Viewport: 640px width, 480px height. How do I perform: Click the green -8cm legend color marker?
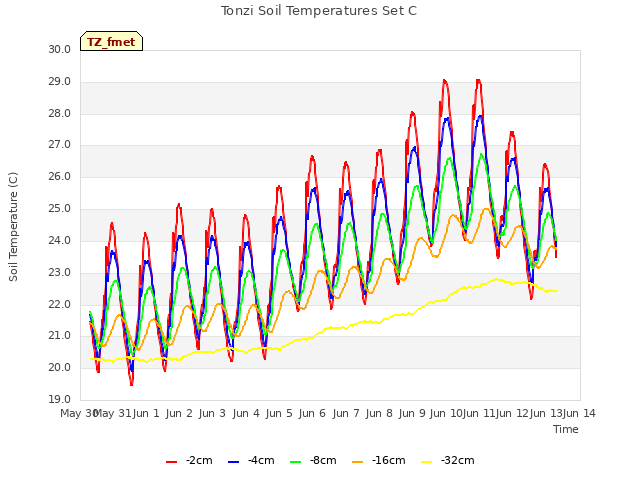(x=296, y=462)
